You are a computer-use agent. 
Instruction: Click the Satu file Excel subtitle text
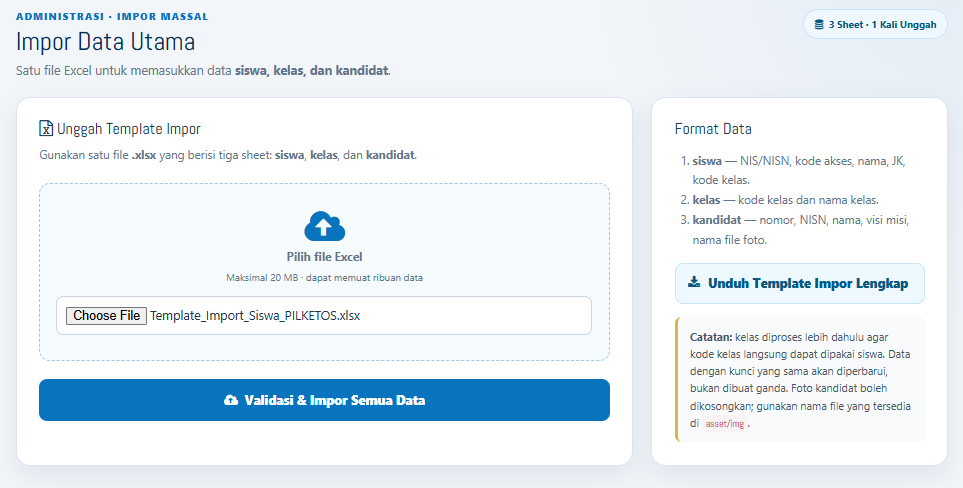coord(203,71)
